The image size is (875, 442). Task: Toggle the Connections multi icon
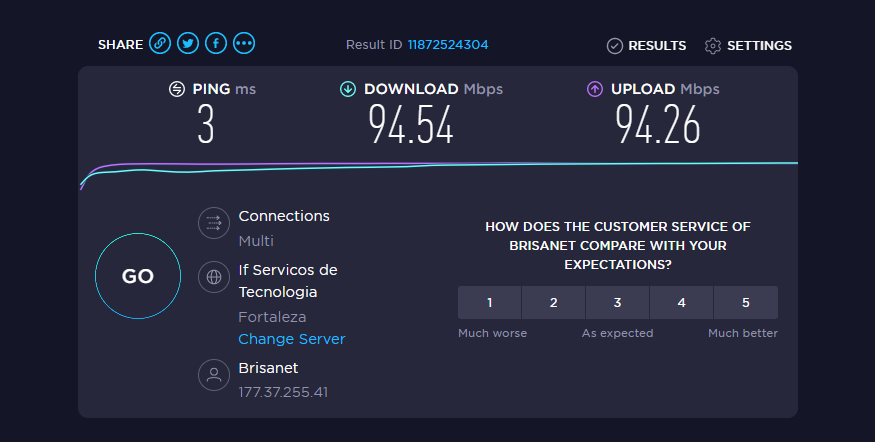click(214, 223)
